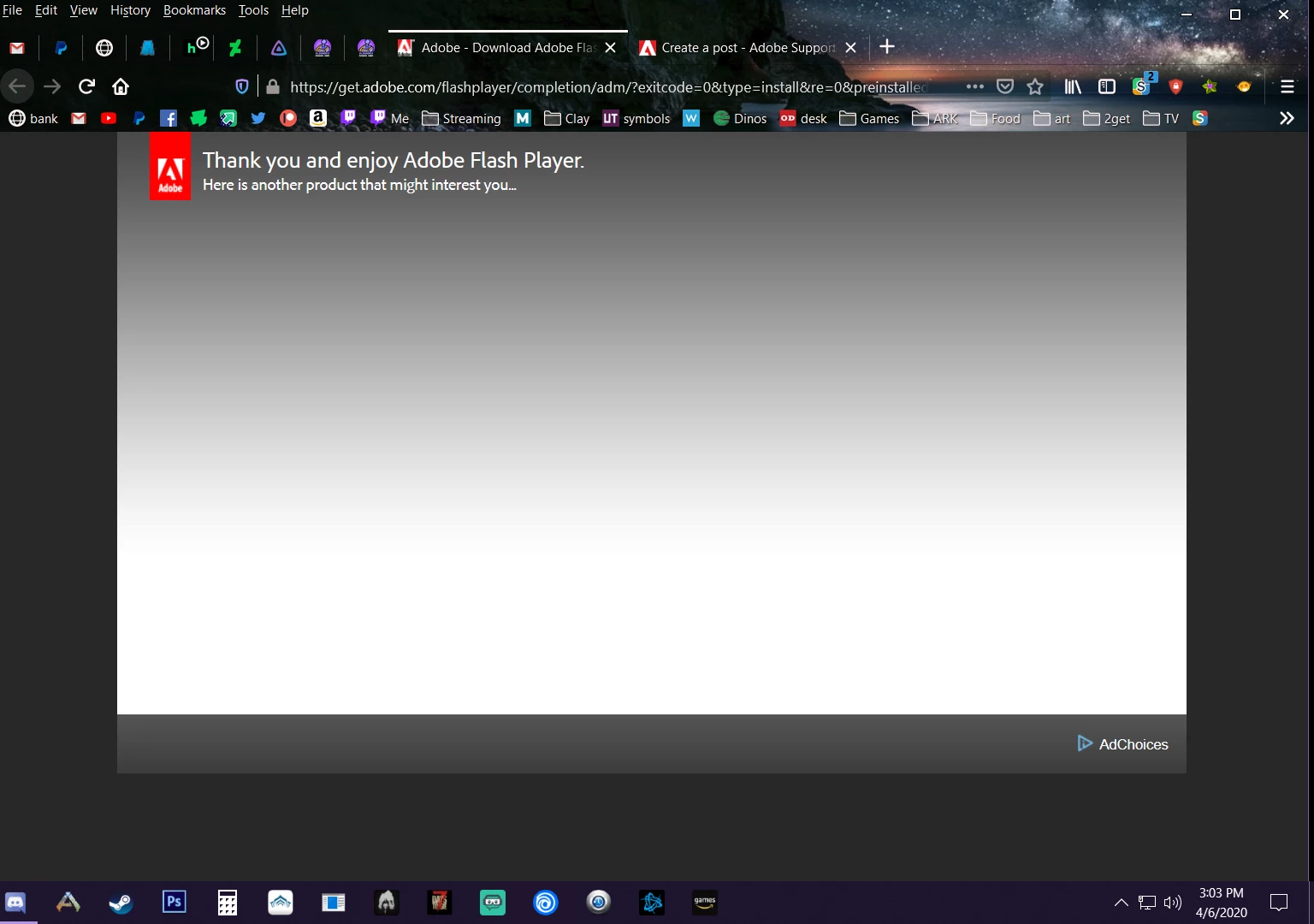Image resolution: width=1314 pixels, height=924 pixels.
Task: Open the History menu
Action: coord(130,10)
